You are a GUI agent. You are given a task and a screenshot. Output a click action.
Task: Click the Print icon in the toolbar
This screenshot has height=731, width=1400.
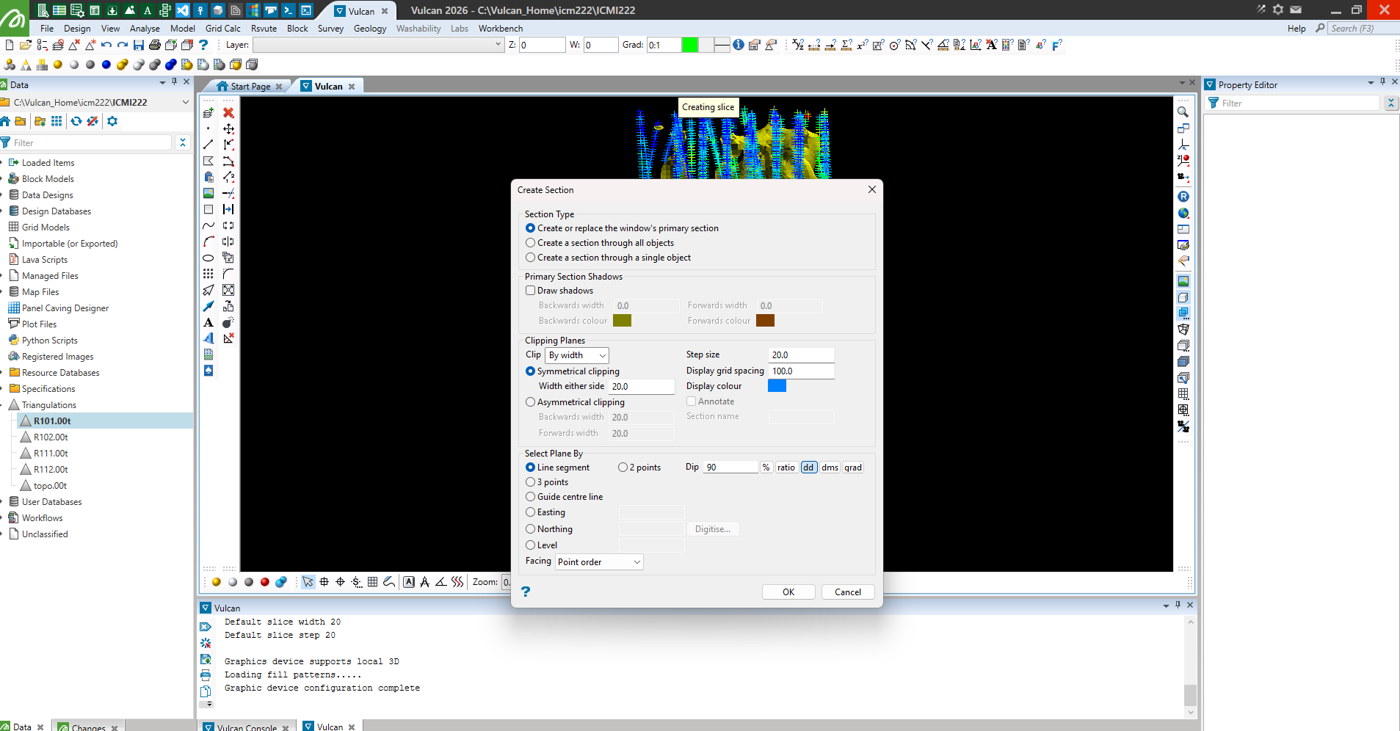coord(154,45)
